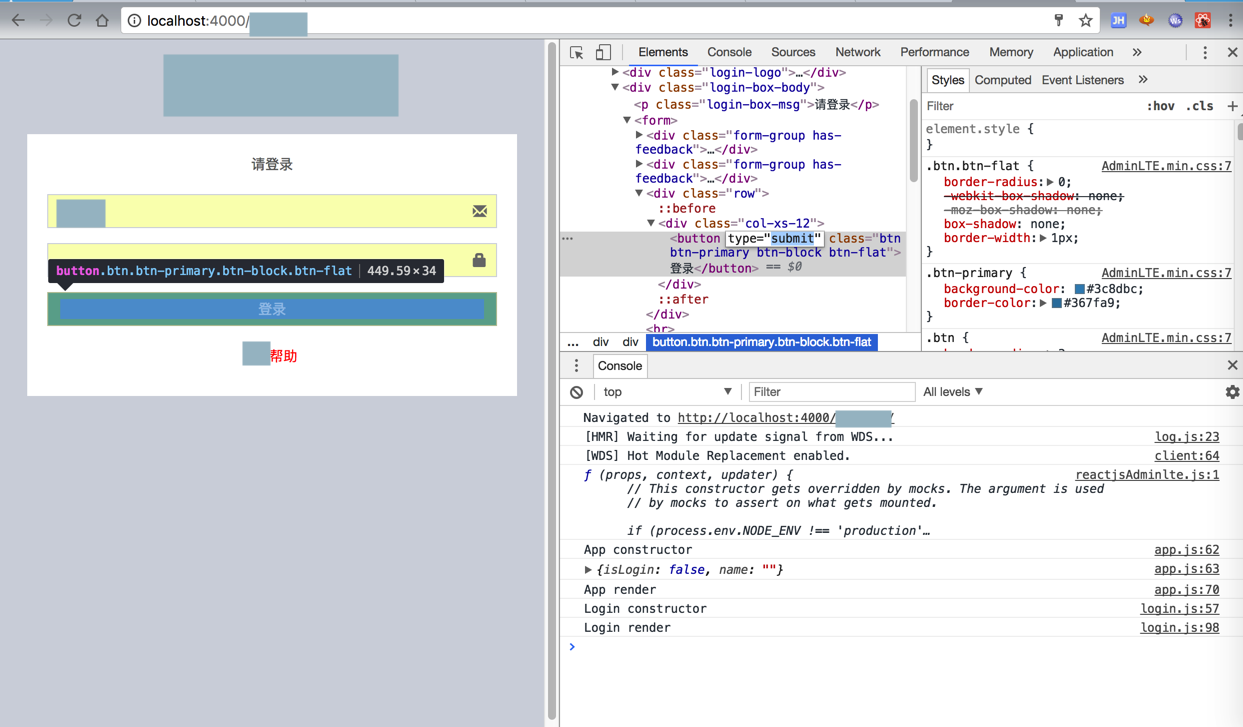Select the button breadcrumb item
Viewport: 1243px width, 727px height.
point(762,342)
